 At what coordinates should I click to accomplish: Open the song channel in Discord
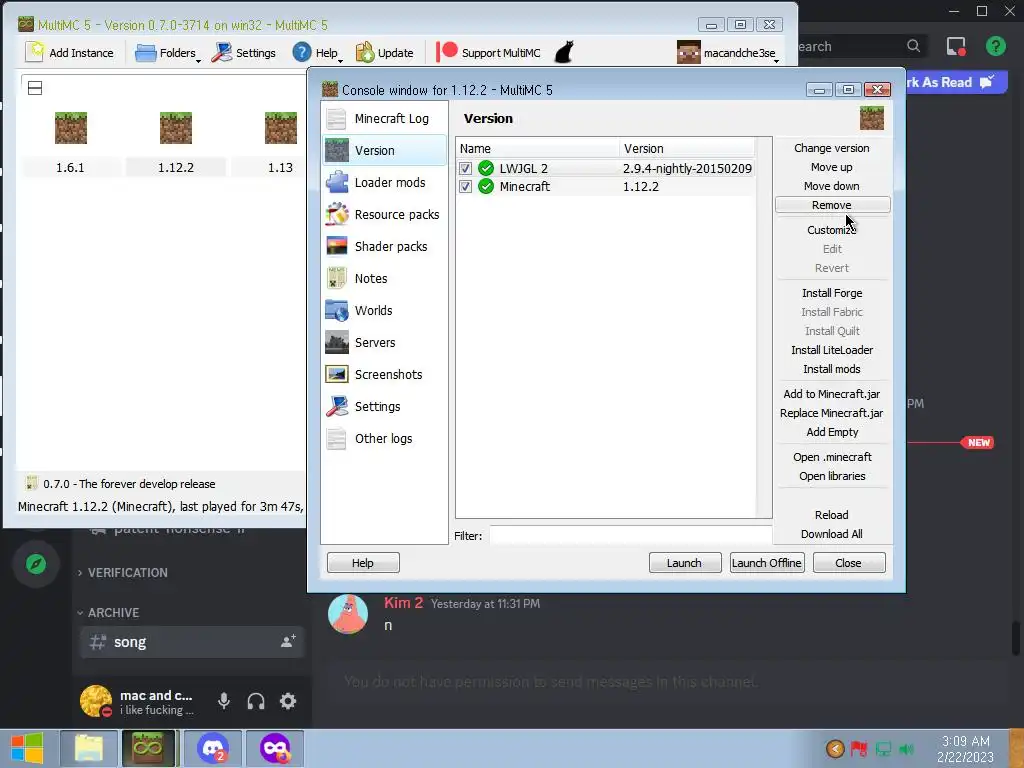(192, 642)
